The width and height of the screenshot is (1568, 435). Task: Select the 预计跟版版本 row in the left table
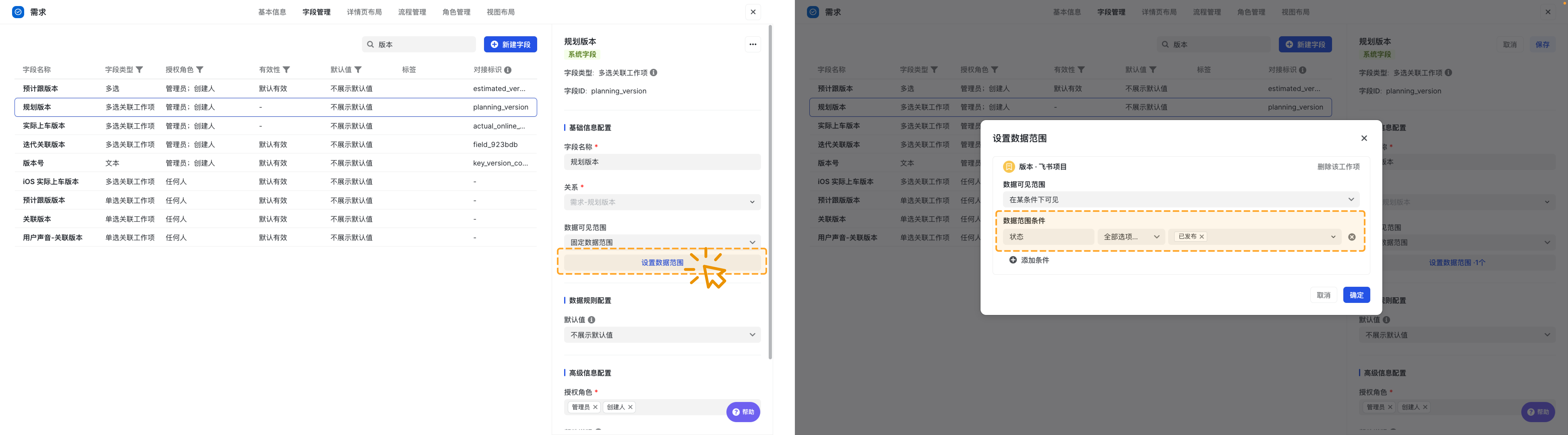[x=276, y=200]
